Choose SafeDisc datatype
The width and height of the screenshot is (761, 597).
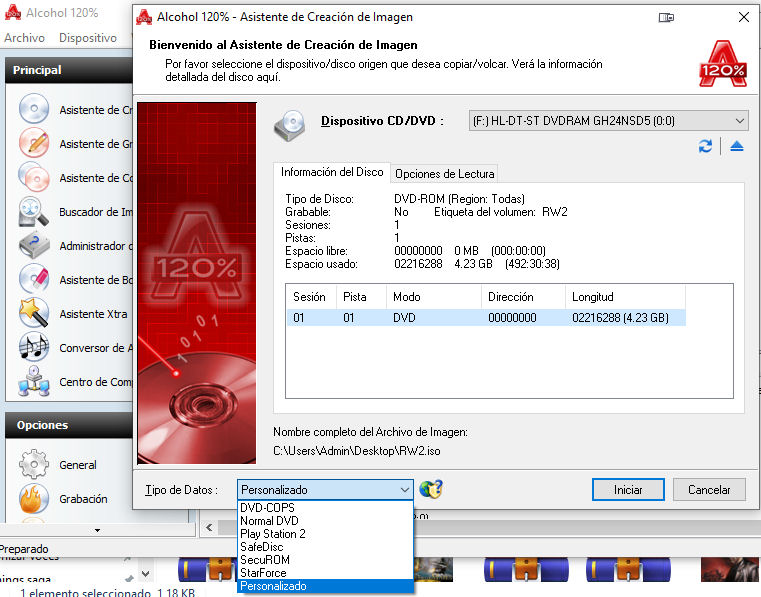[325, 547]
